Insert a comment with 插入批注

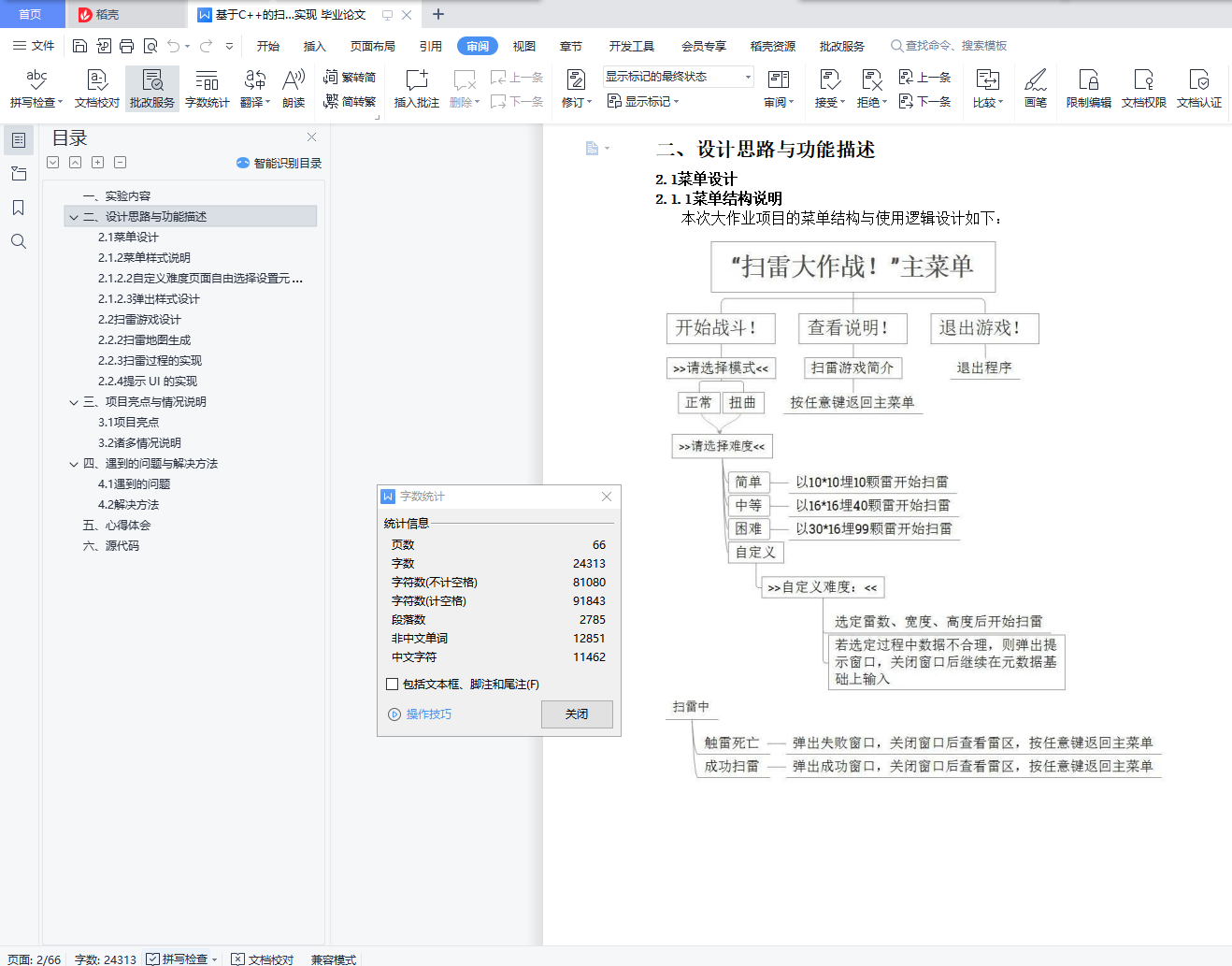pyautogui.click(x=417, y=89)
